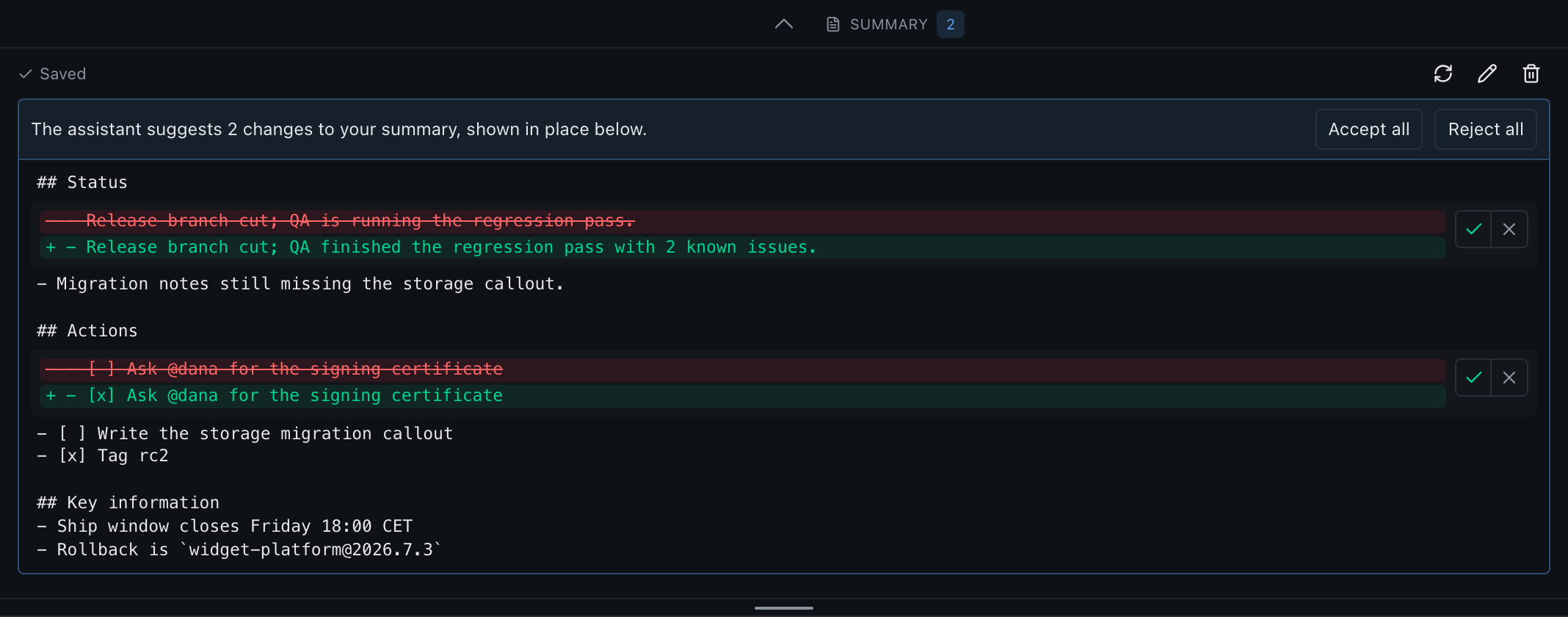
Task: Click the '[x] Tag rc2' line
Action: (103, 455)
